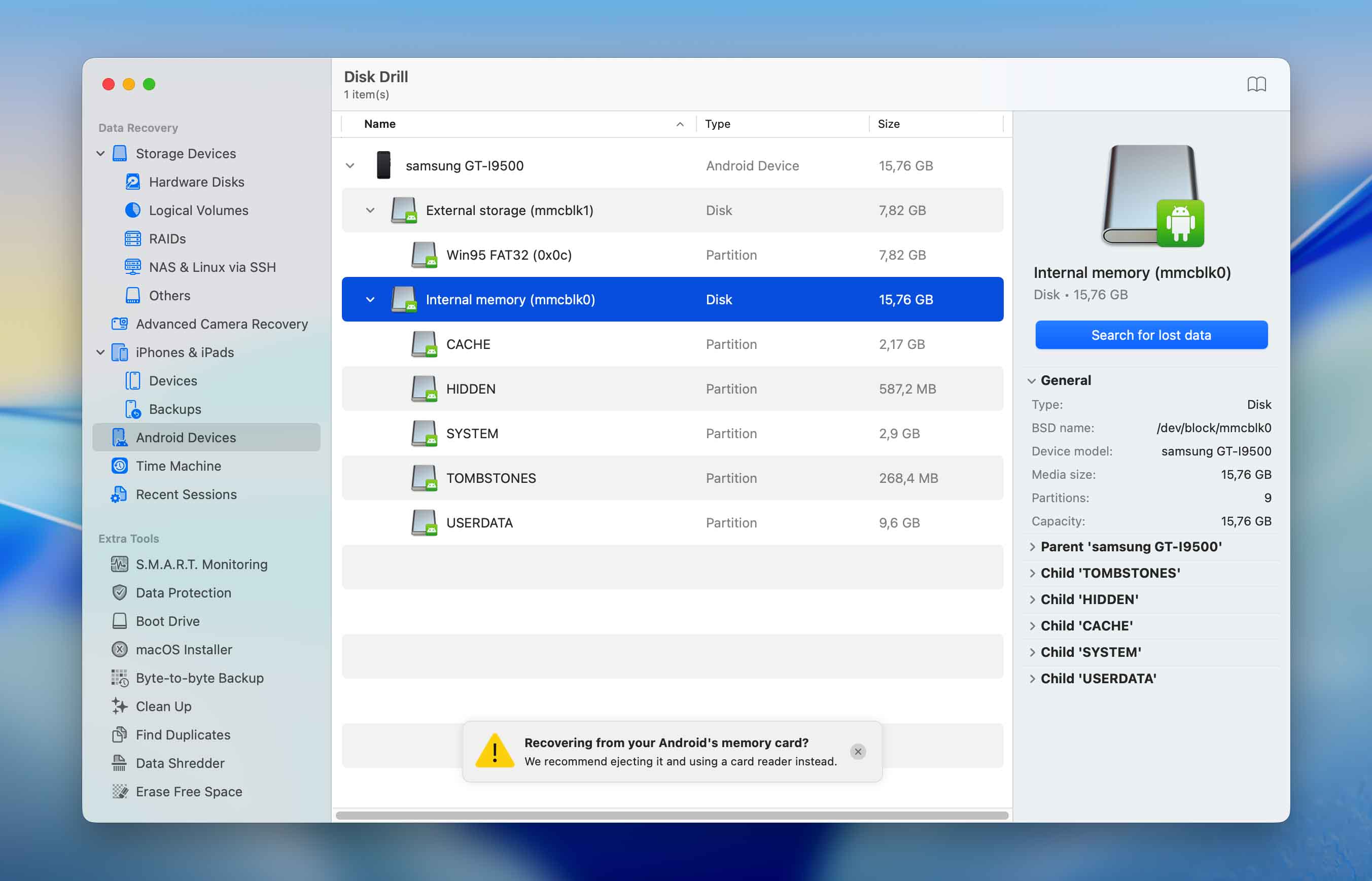Open Byte-to-byte Backup tool
The image size is (1372, 881).
coord(199,678)
